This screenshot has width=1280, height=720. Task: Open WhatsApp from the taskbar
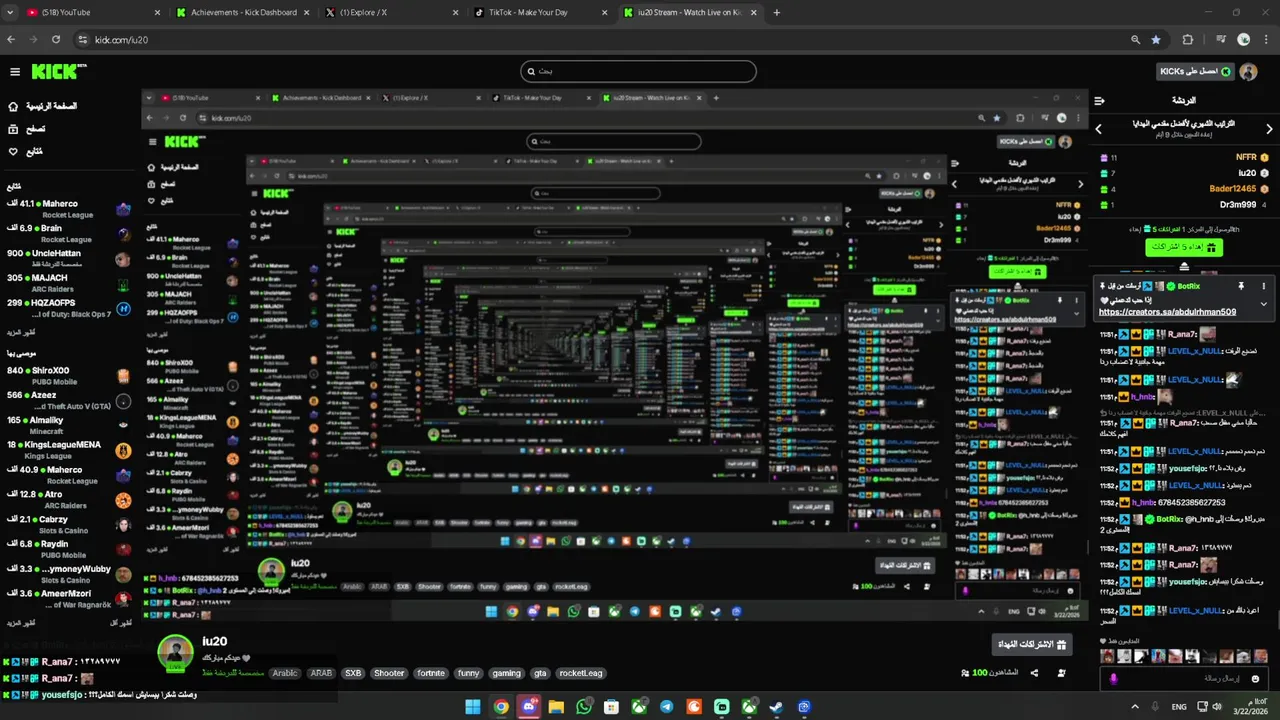tap(584, 707)
